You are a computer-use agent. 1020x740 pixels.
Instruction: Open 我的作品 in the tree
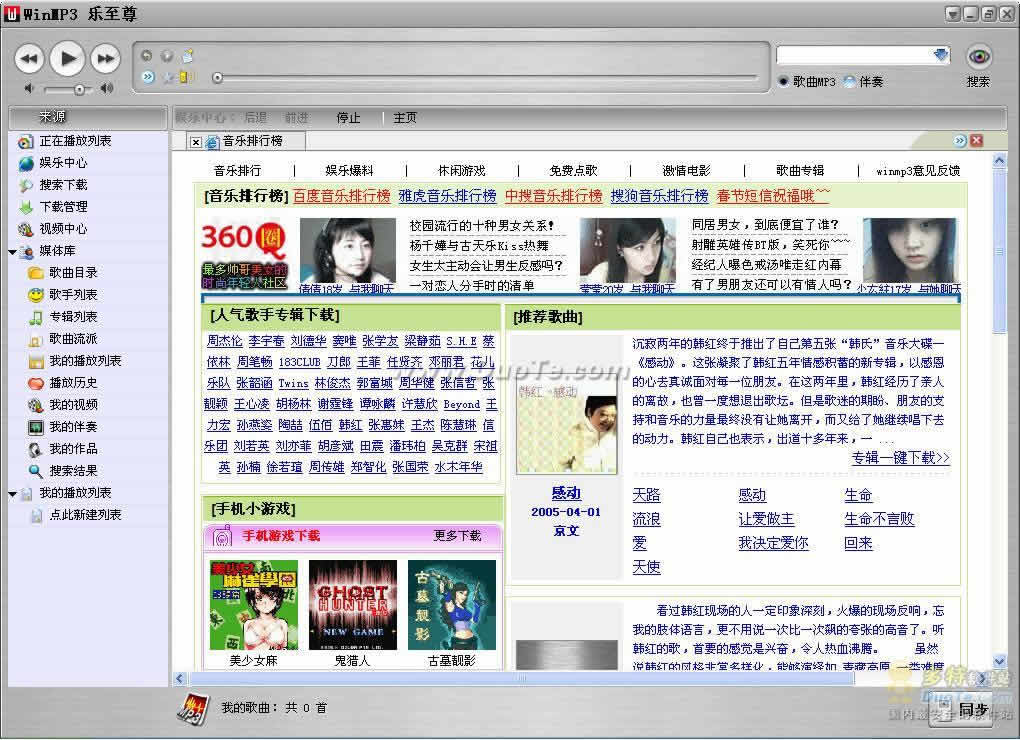(73, 449)
